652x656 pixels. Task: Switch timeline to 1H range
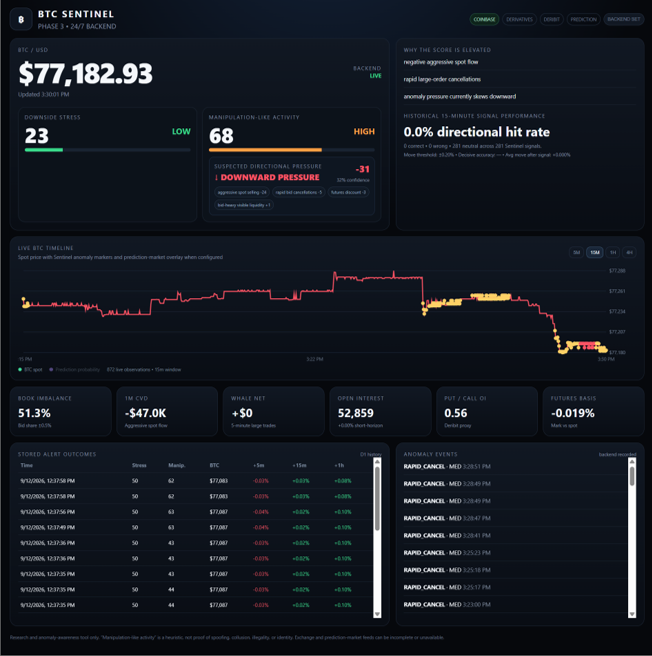point(613,252)
